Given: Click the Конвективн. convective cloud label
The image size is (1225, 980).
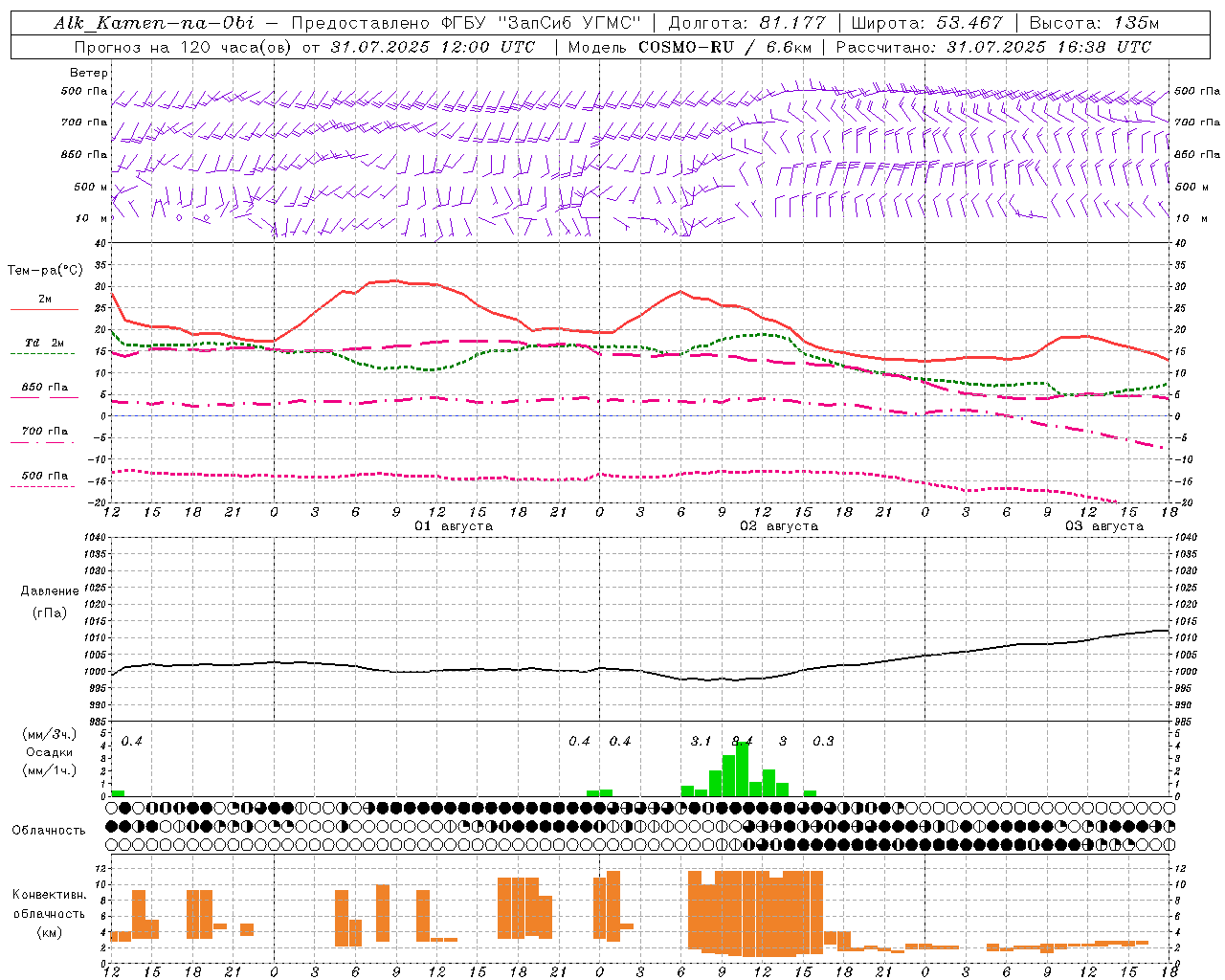Looking at the screenshot, I should click(x=50, y=895).
